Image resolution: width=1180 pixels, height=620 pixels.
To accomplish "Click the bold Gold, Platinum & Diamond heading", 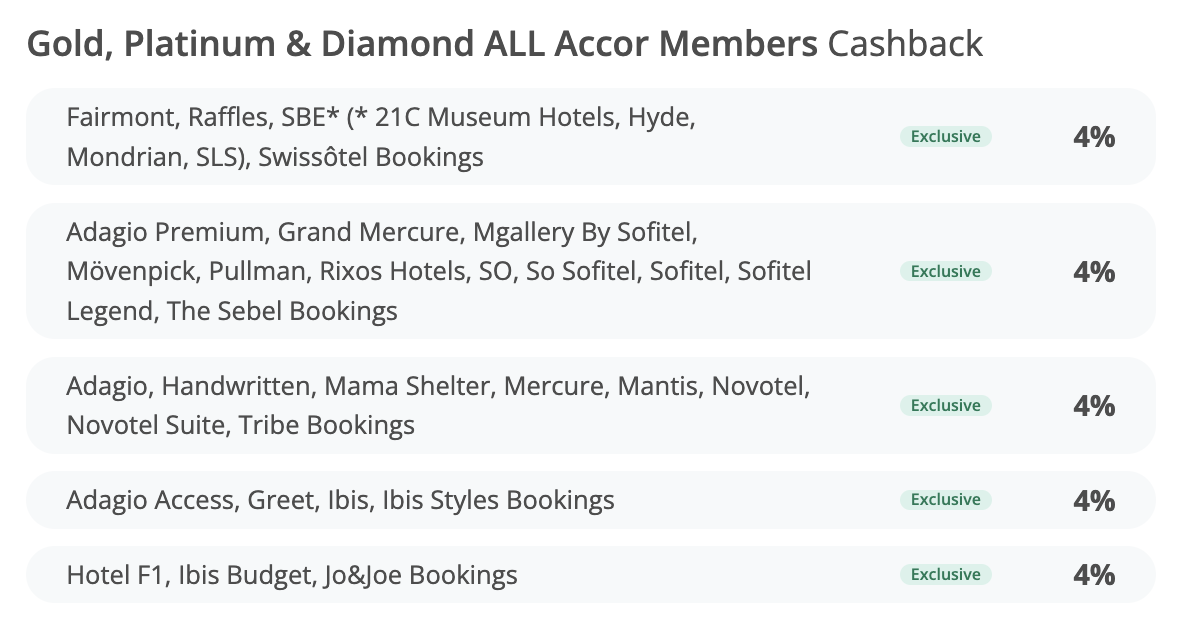I will tap(421, 44).
